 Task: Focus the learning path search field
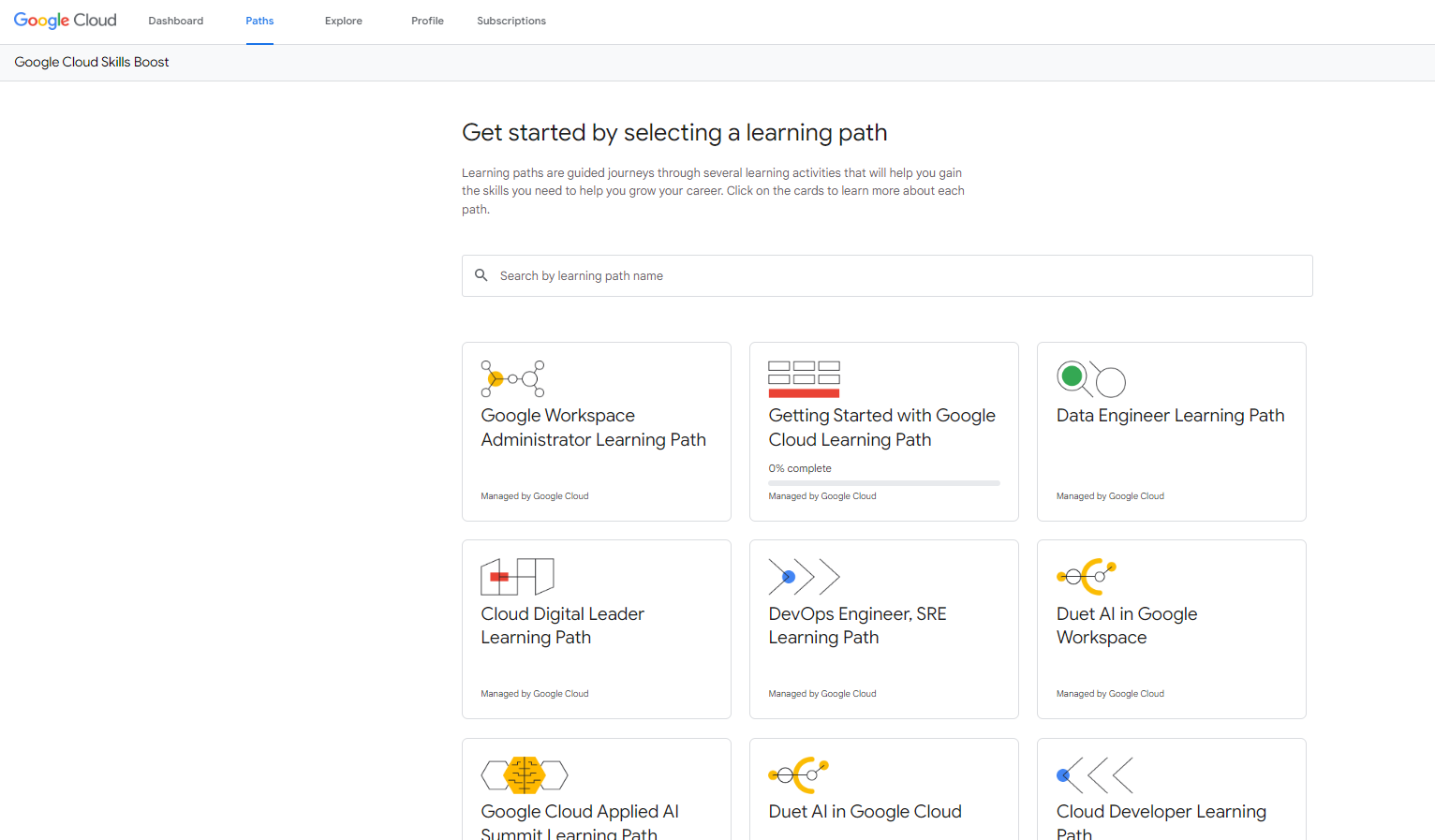click(887, 275)
